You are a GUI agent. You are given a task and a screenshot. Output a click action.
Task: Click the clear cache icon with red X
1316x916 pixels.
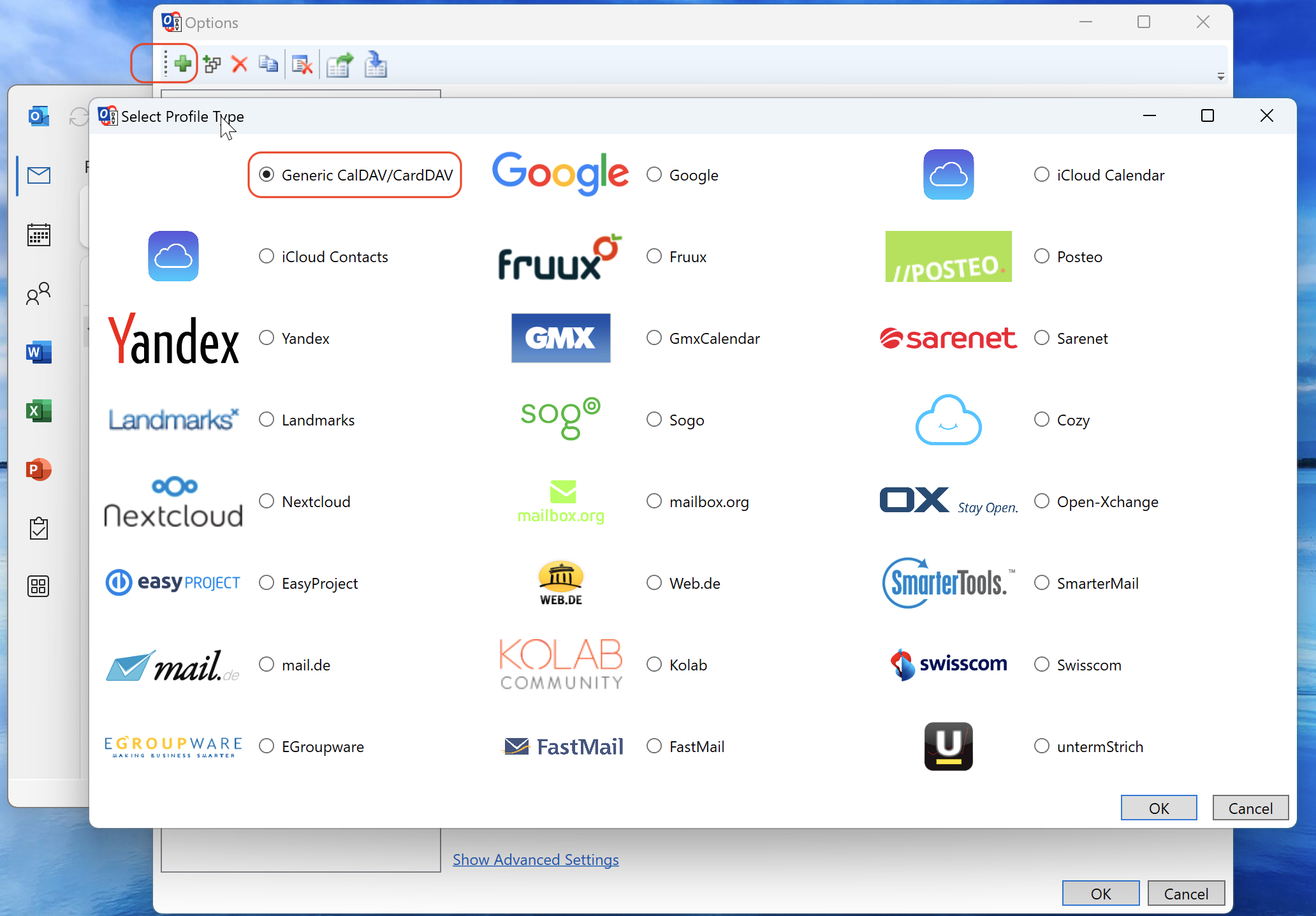click(x=302, y=64)
